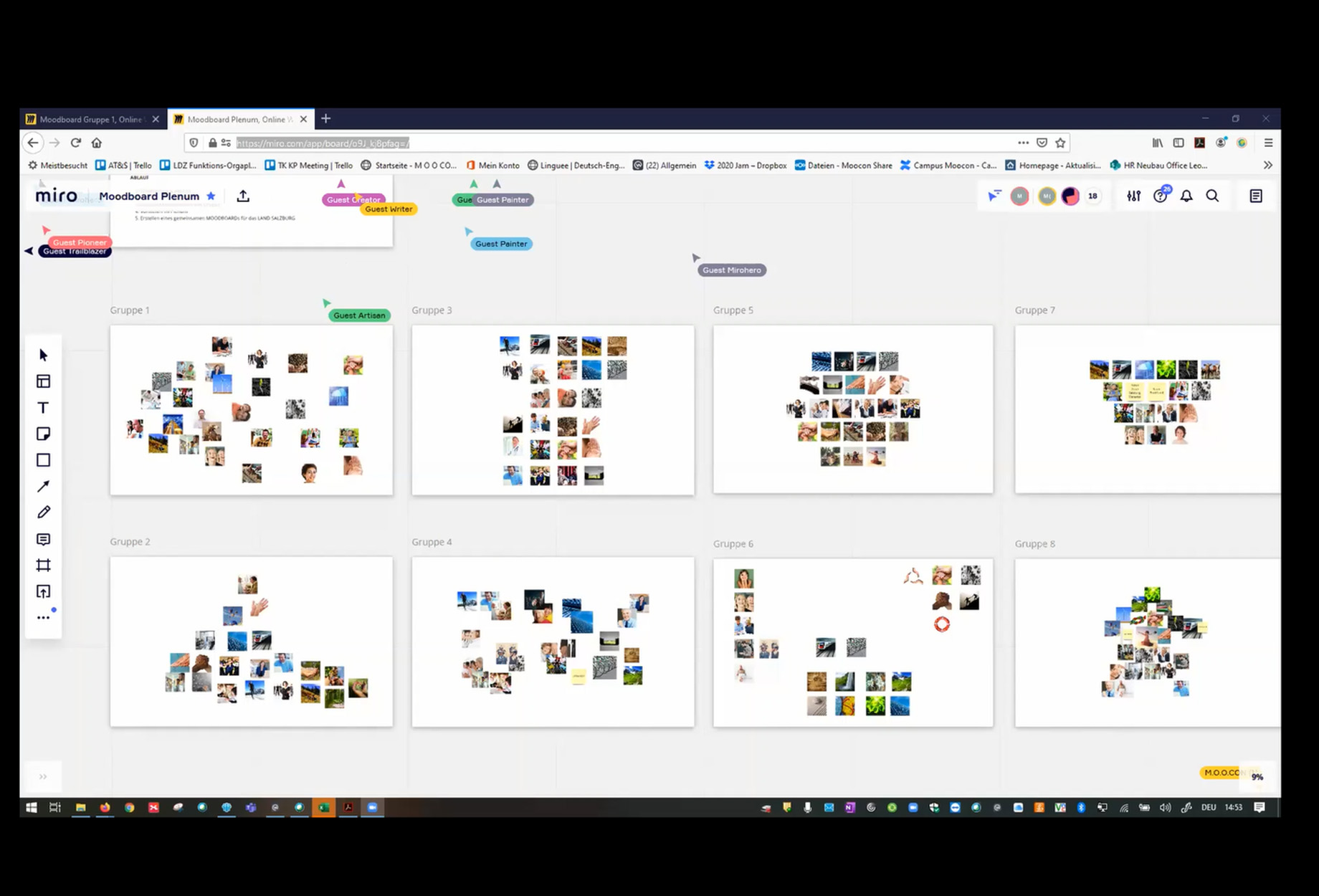Toggle collaborators' cursors visibility icon
Viewport: 1319px width, 896px height.
pyautogui.click(x=994, y=196)
